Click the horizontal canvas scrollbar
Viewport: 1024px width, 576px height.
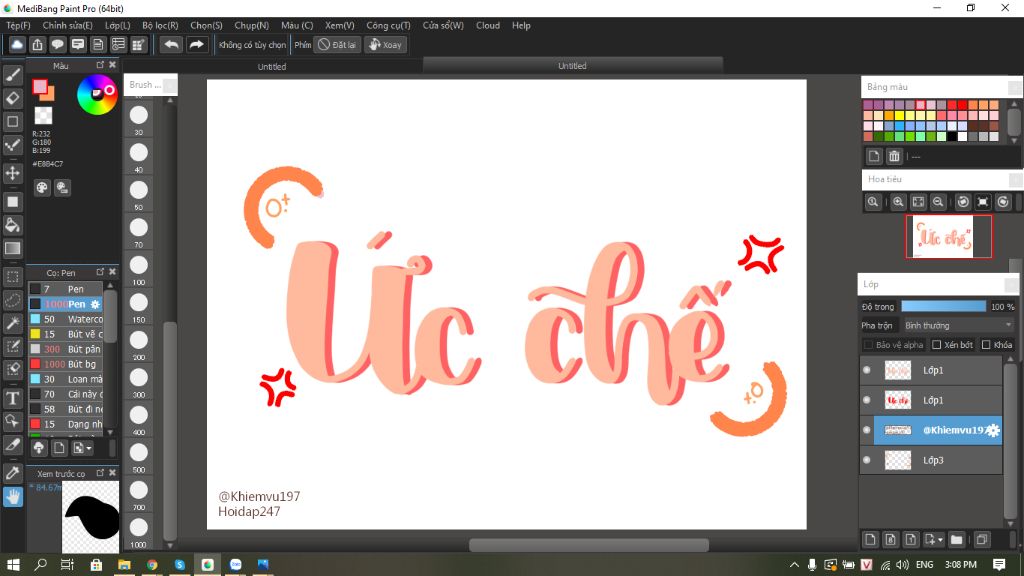click(588, 545)
